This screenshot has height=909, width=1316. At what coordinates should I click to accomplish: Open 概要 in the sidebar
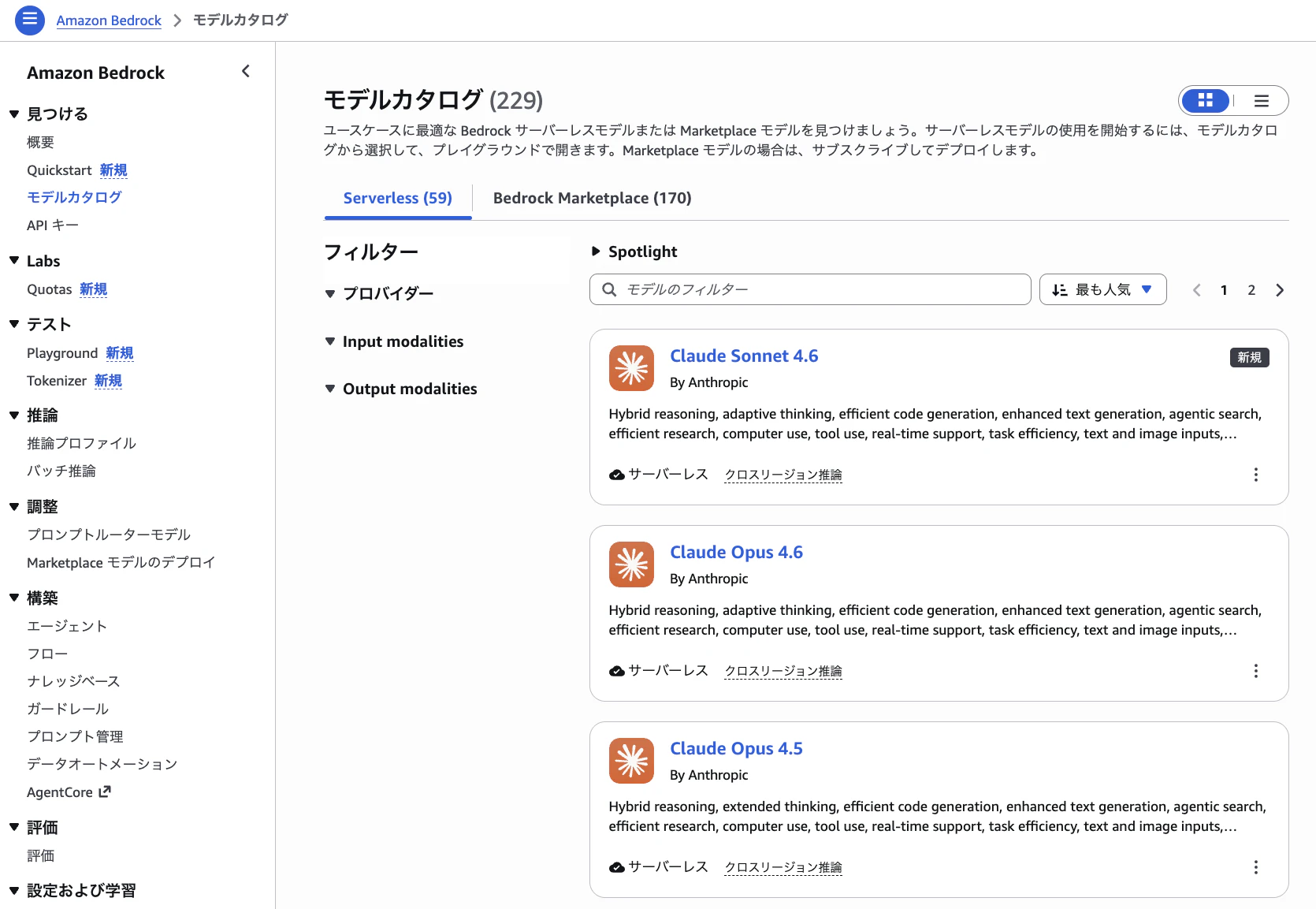[41, 143]
